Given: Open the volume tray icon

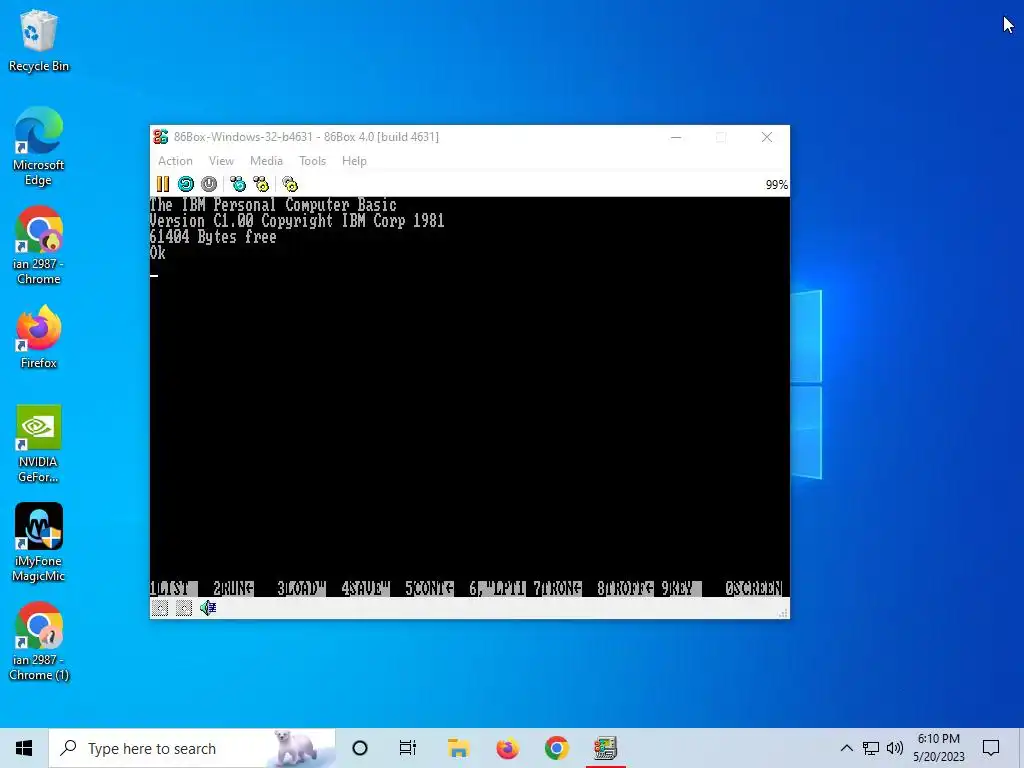Looking at the screenshot, I should click(895, 748).
